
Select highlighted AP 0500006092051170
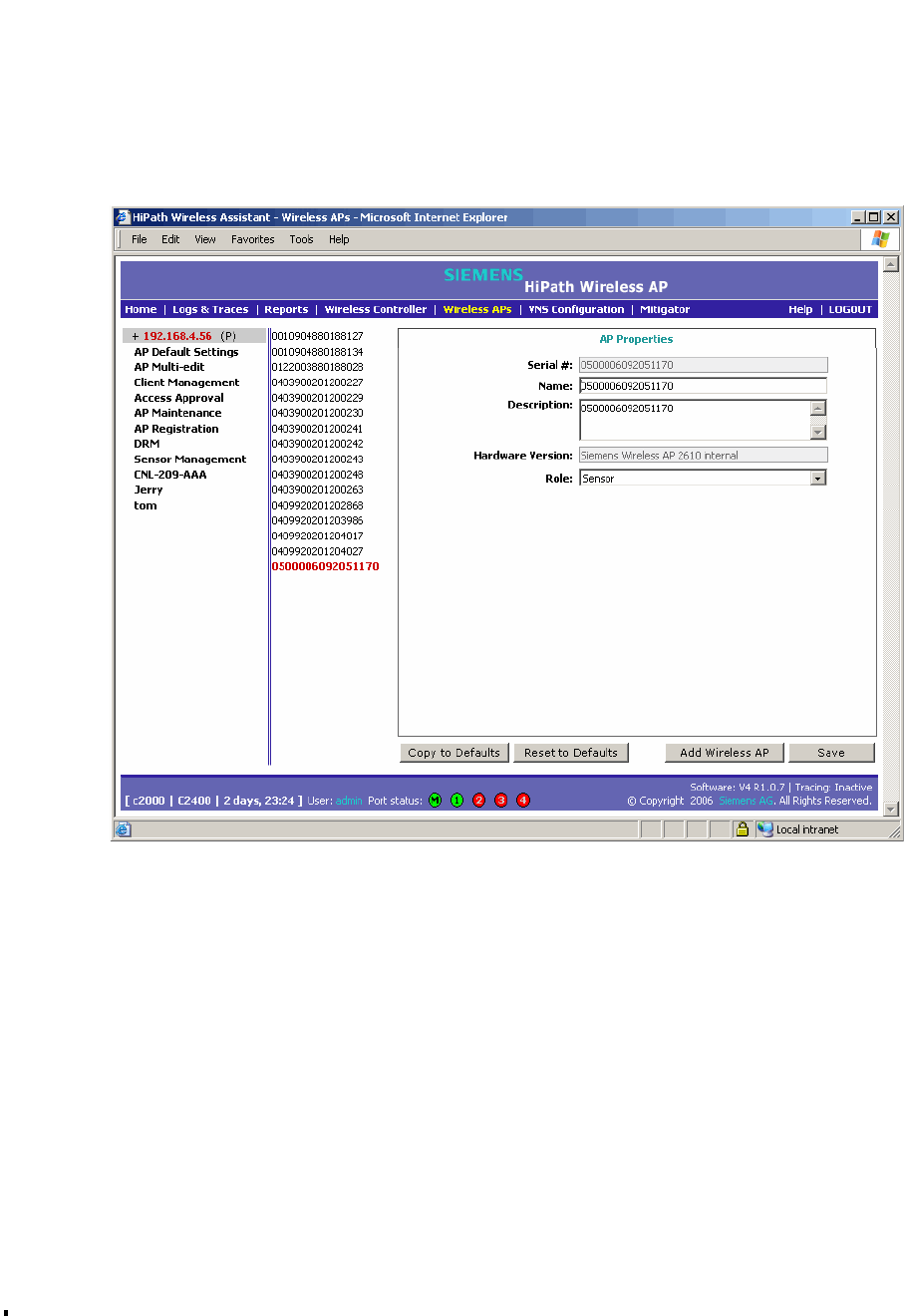[325, 566]
